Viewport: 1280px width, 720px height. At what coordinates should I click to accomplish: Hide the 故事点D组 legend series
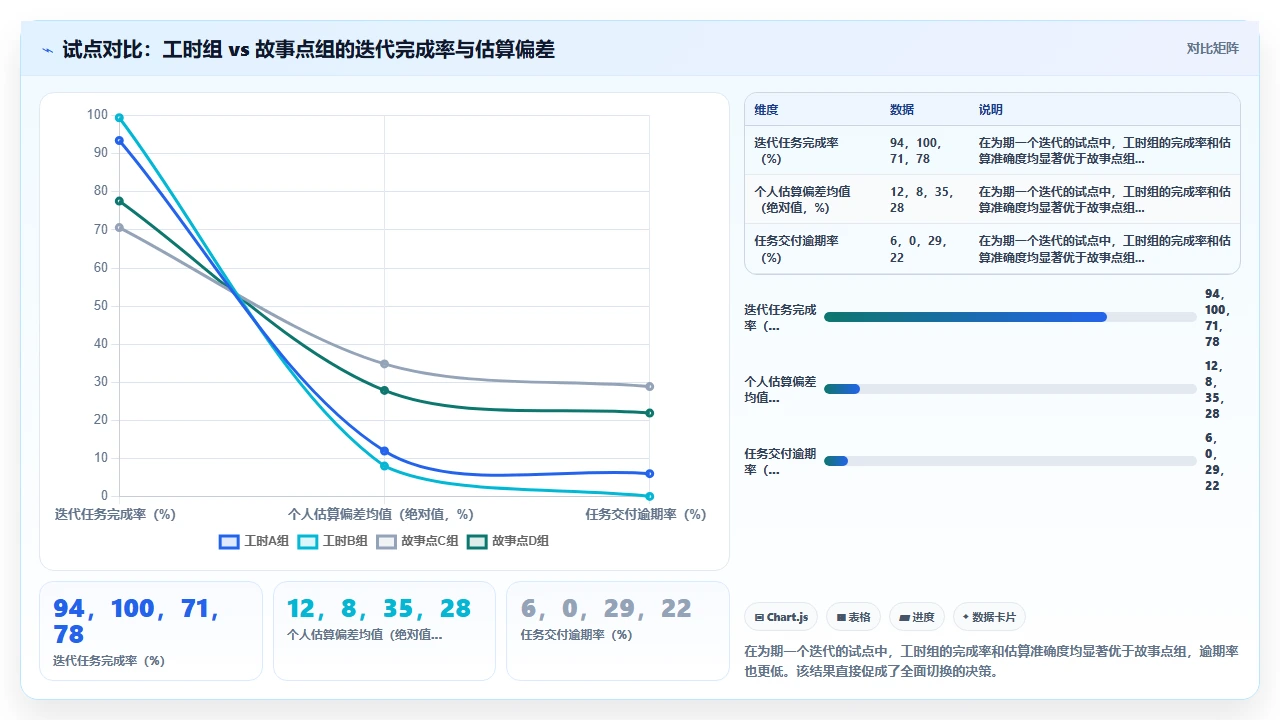tap(508, 541)
